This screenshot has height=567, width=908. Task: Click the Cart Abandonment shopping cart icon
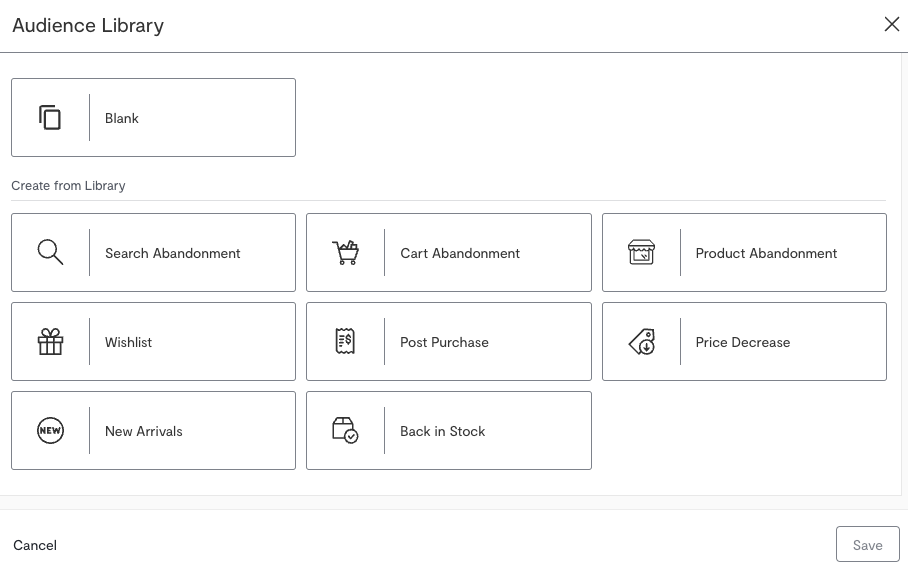(345, 253)
